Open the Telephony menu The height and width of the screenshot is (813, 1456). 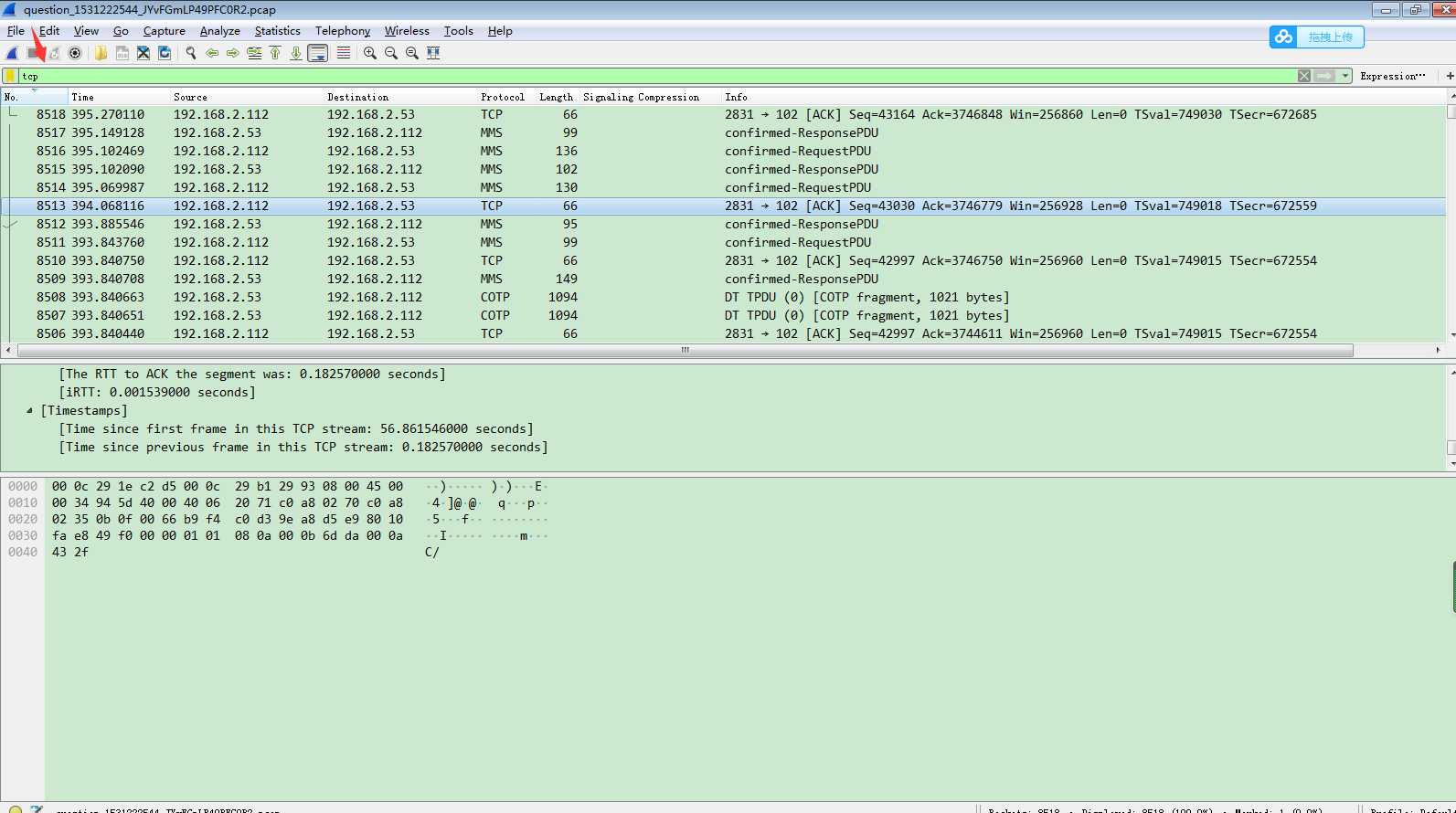click(343, 31)
